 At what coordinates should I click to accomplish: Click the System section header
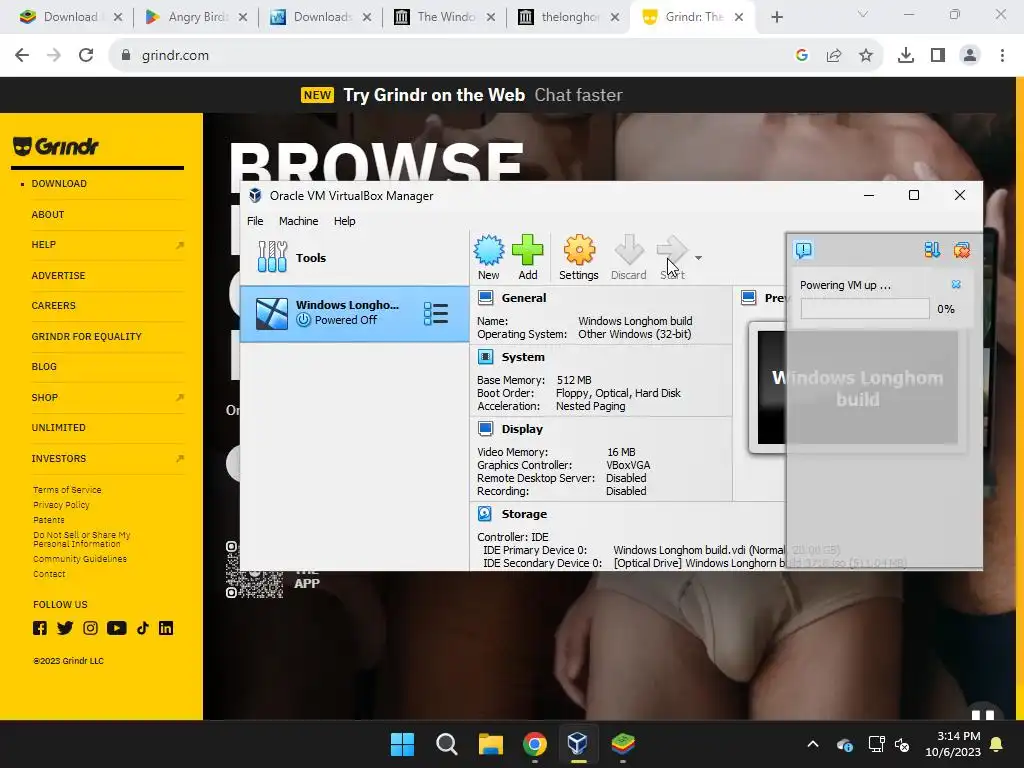coord(522,357)
